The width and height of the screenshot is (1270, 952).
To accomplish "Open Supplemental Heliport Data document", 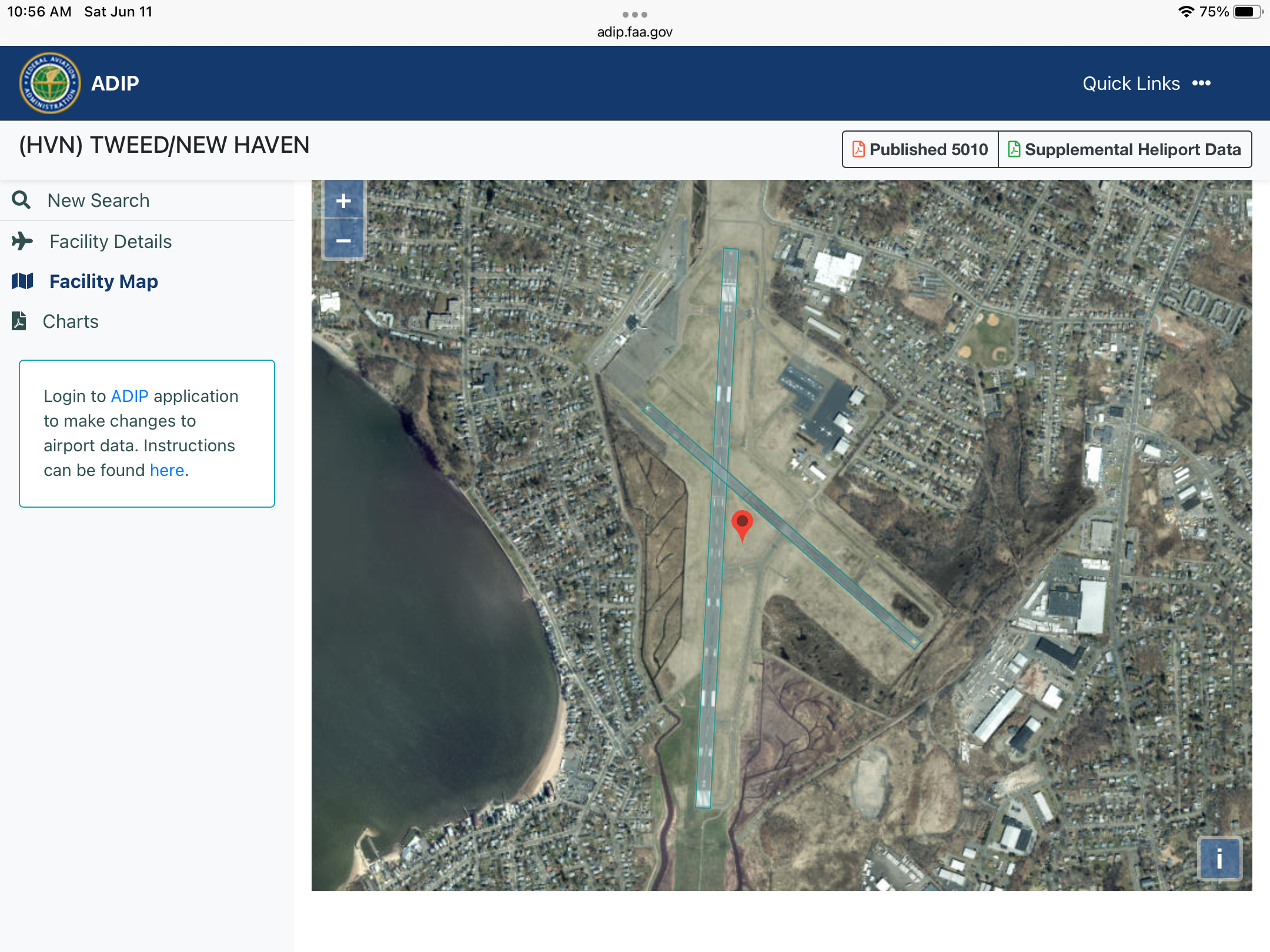I will point(1125,149).
